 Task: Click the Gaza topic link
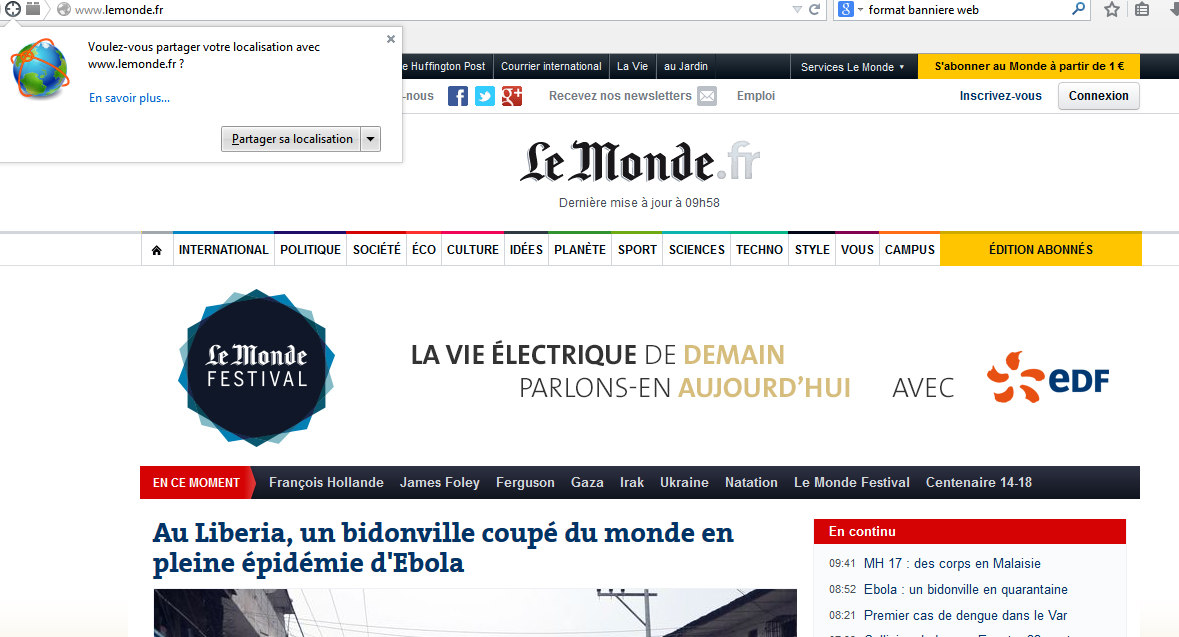tap(587, 483)
